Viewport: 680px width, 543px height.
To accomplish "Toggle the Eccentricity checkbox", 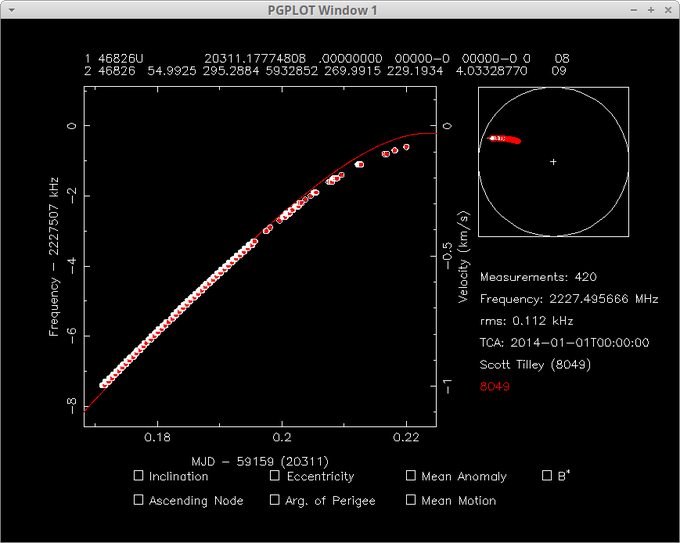I will coord(275,477).
